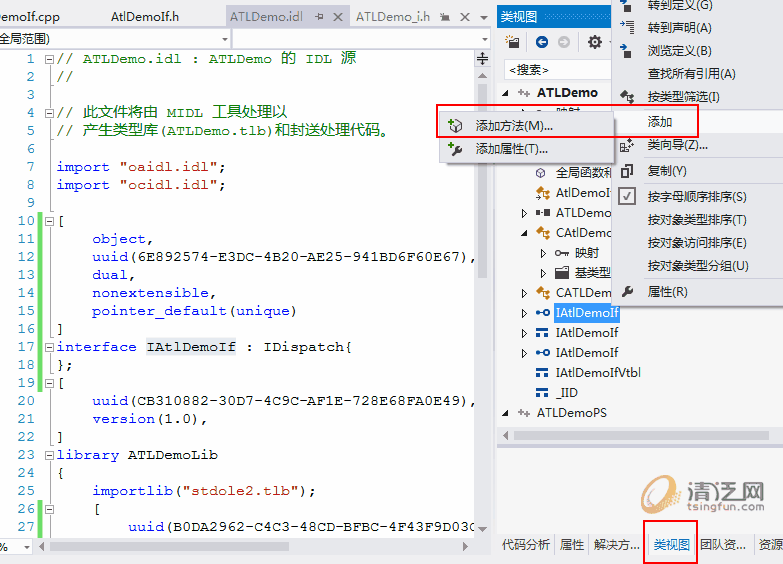The image size is (783, 564).
Task: Expand the 映射 node under CAtlDemo
Action: (x=543, y=253)
